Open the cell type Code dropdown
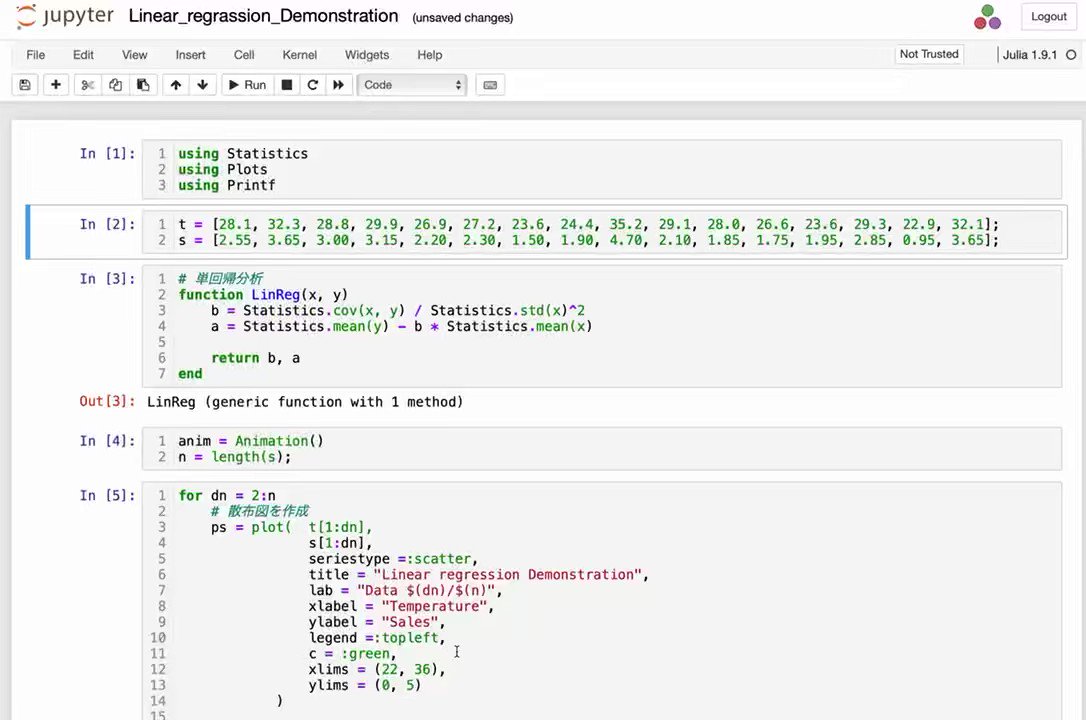 click(412, 84)
